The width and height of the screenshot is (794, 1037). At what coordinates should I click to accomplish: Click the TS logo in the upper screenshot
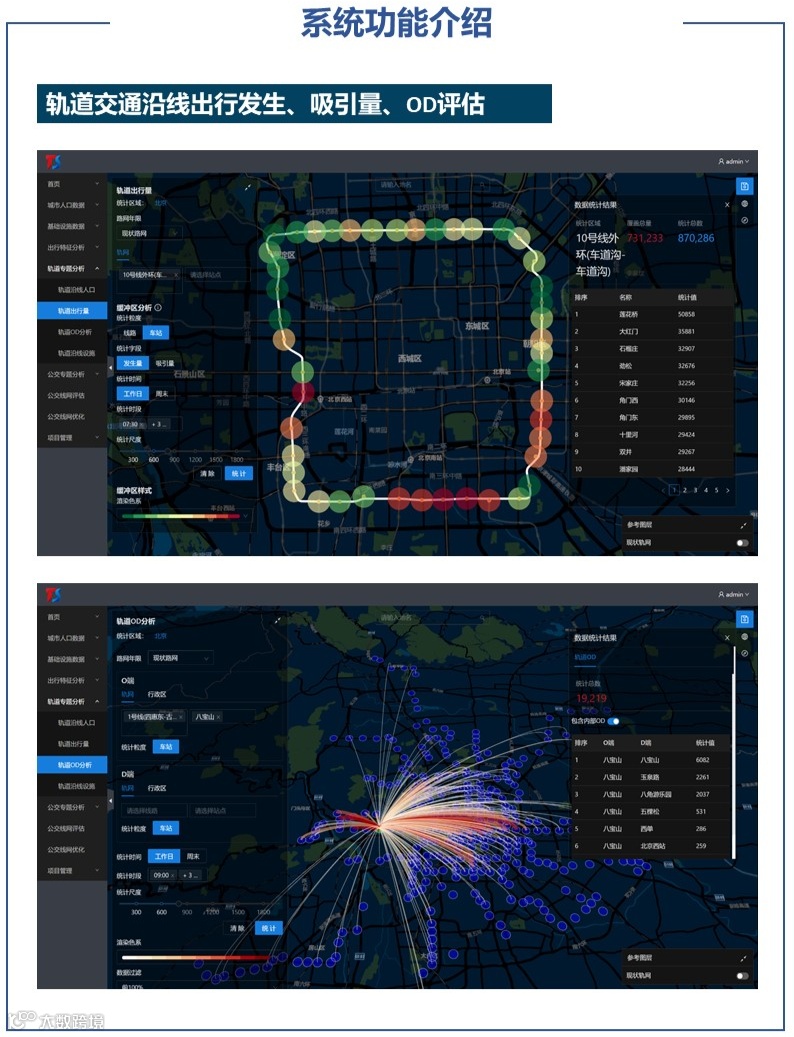click(53, 162)
